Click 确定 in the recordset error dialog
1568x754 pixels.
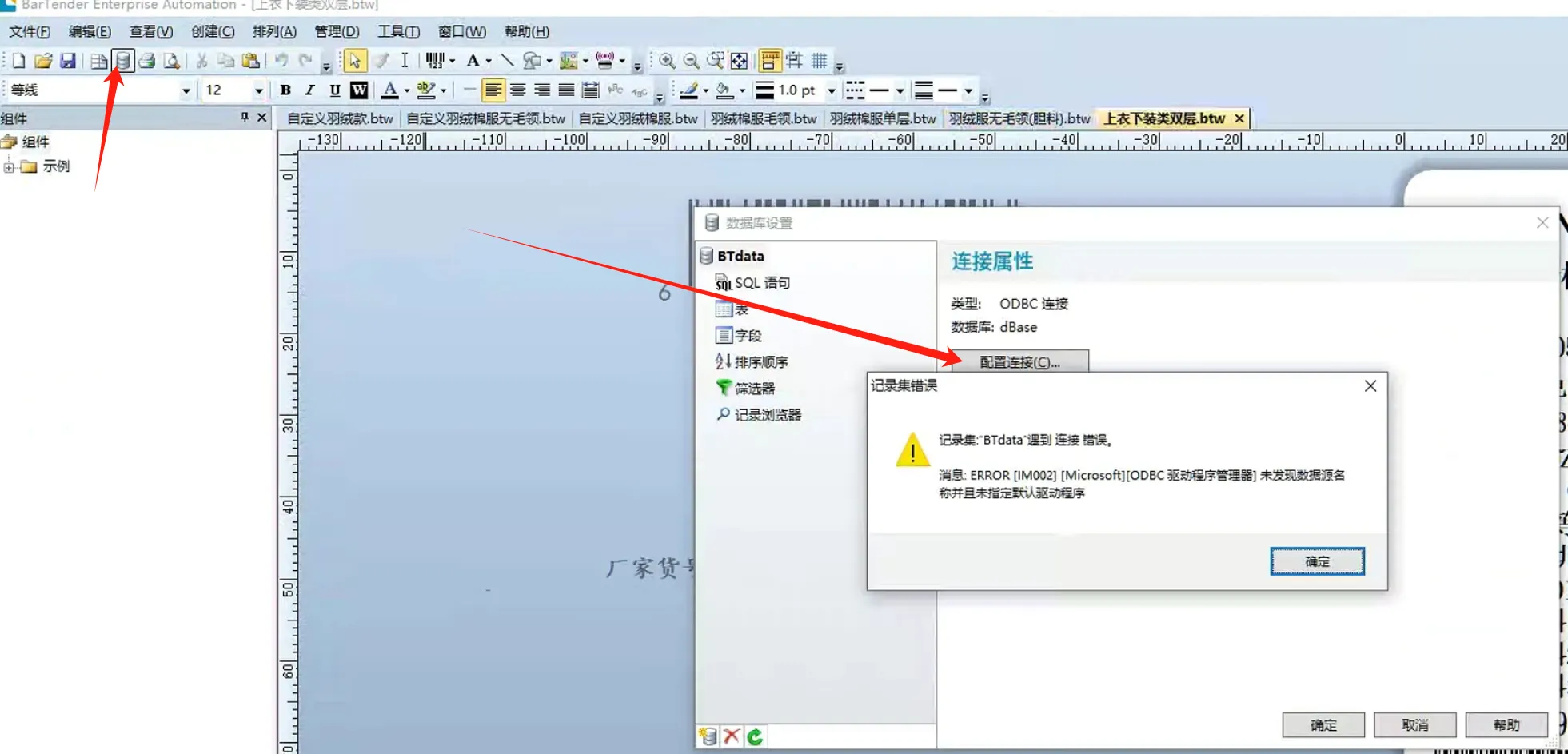point(1316,561)
